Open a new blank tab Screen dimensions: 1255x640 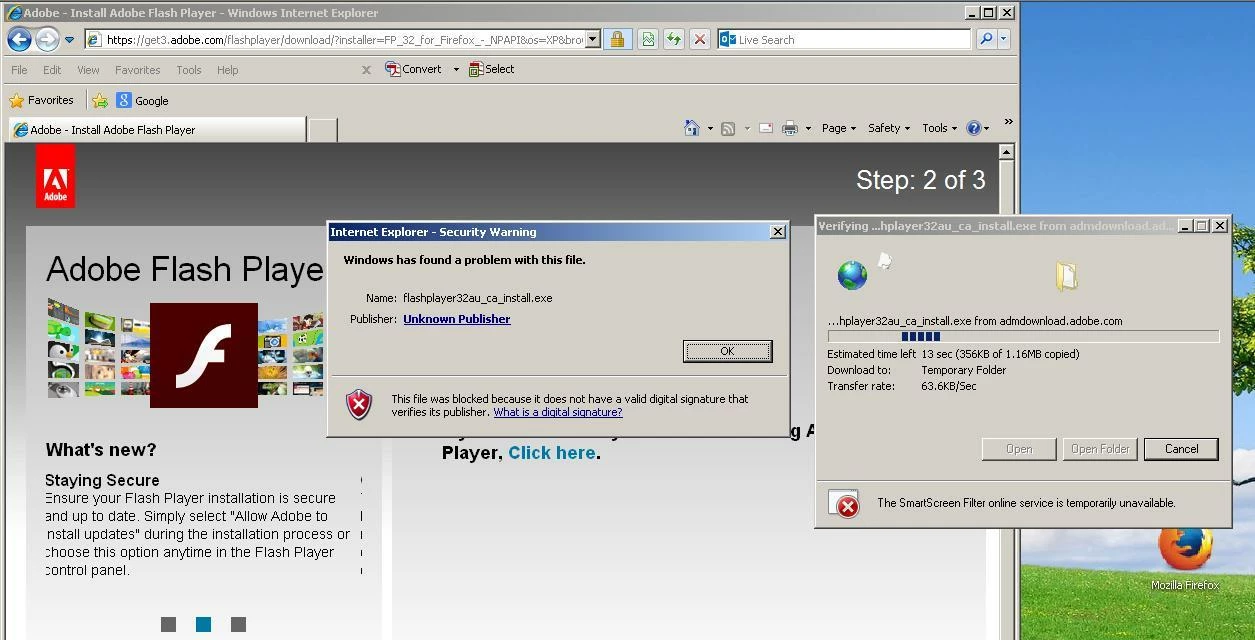[x=322, y=130]
